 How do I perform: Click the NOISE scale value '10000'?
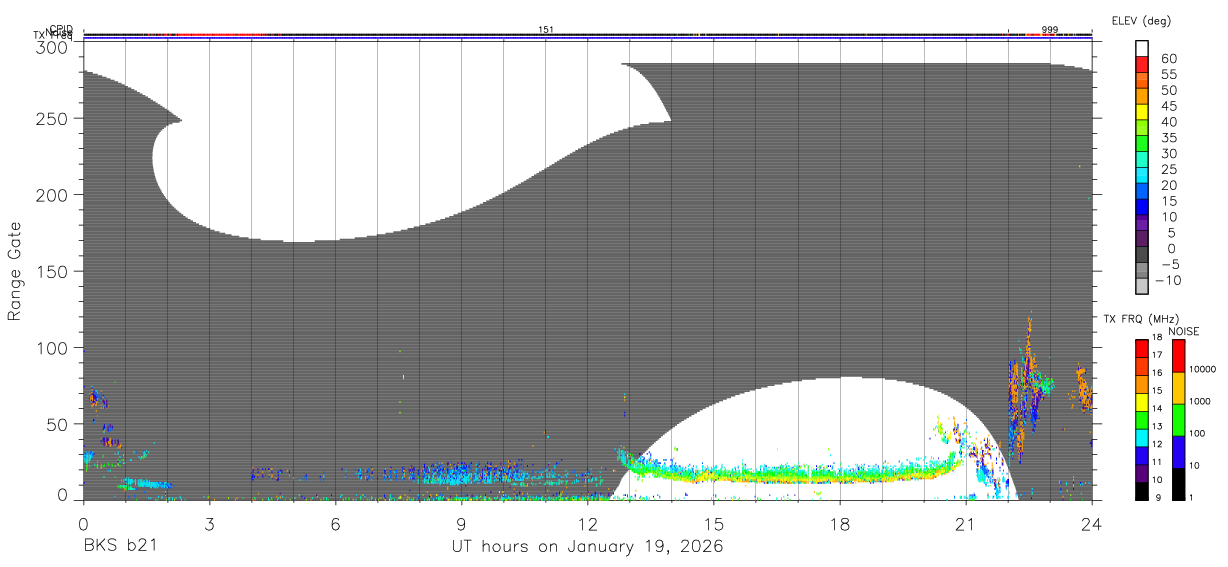tap(1205, 369)
